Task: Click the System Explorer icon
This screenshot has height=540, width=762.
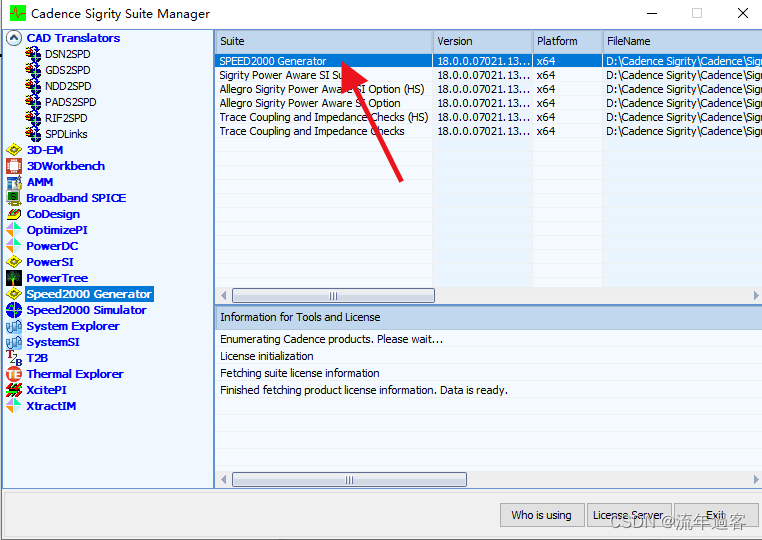Action: [x=14, y=326]
